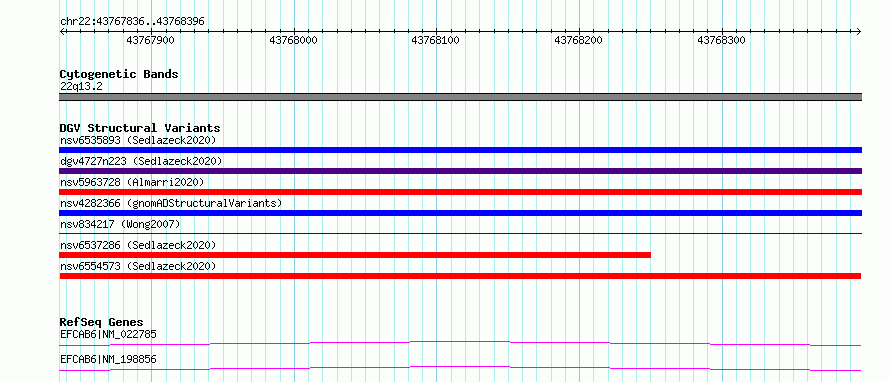
Task: Select the thin blue nsv834217 variant line
Action: tap(460, 233)
